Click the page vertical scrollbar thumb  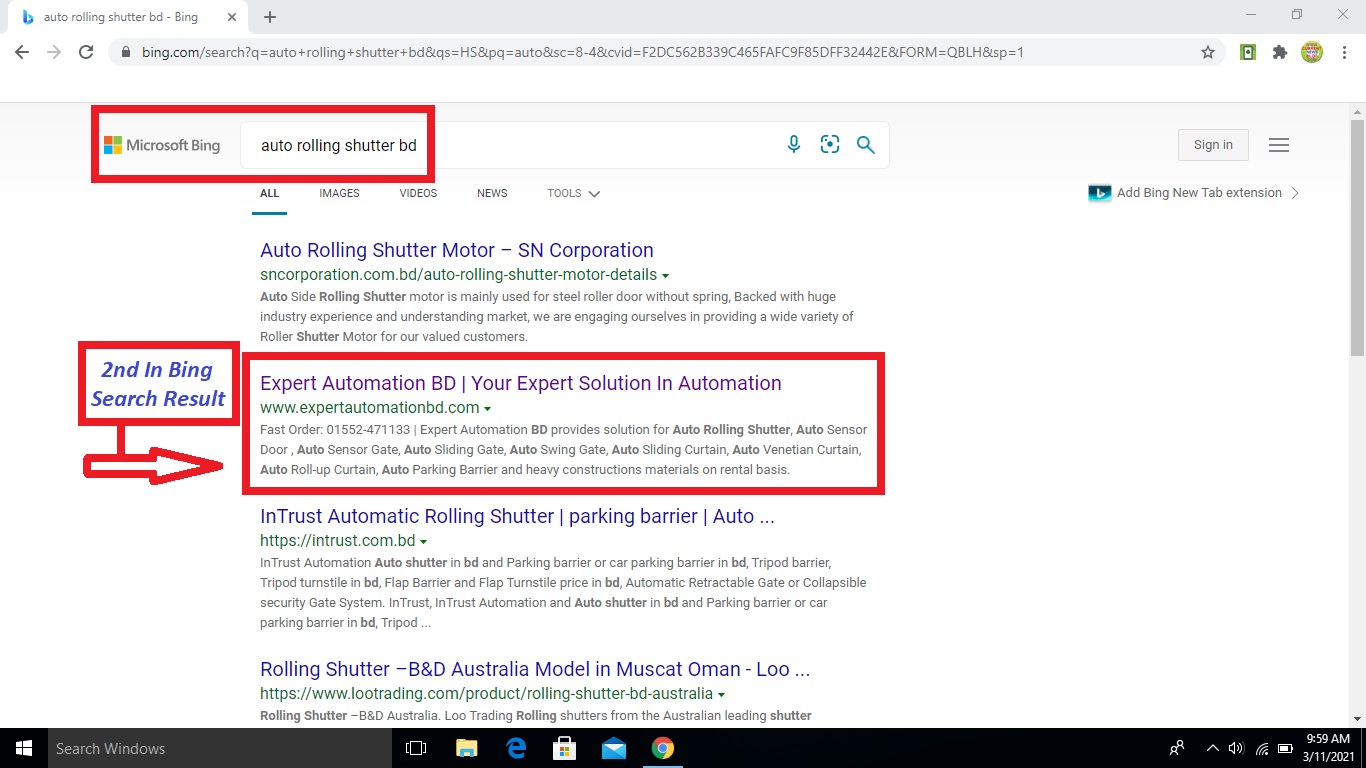click(x=1357, y=236)
